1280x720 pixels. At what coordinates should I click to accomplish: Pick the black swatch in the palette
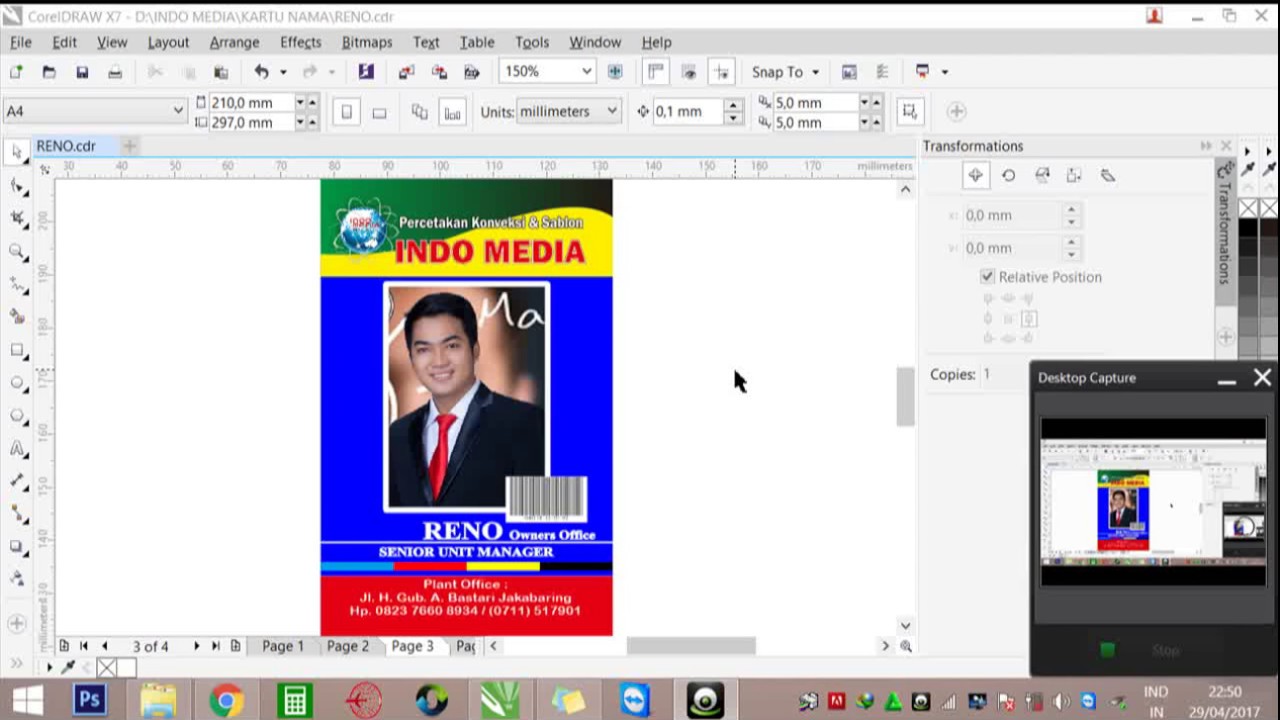point(1249,227)
